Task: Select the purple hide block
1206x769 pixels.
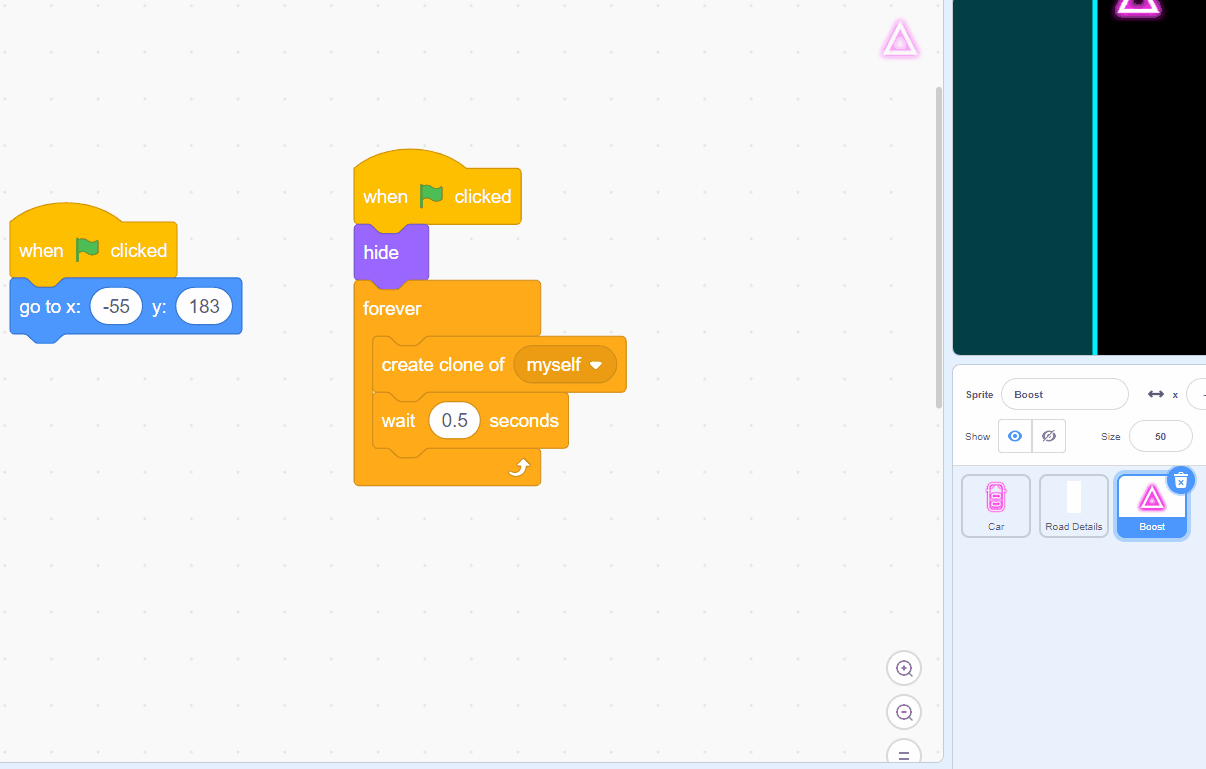Action: [391, 253]
